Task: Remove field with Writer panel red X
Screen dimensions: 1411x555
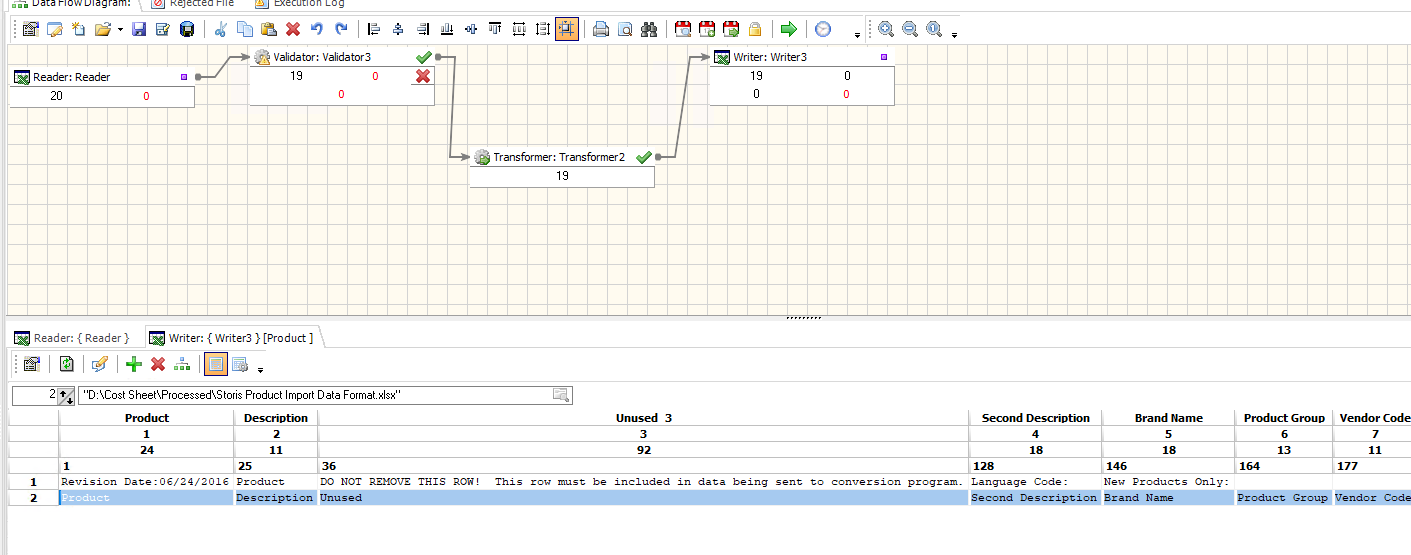Action: pyautogui.click(x=158, y=364)
